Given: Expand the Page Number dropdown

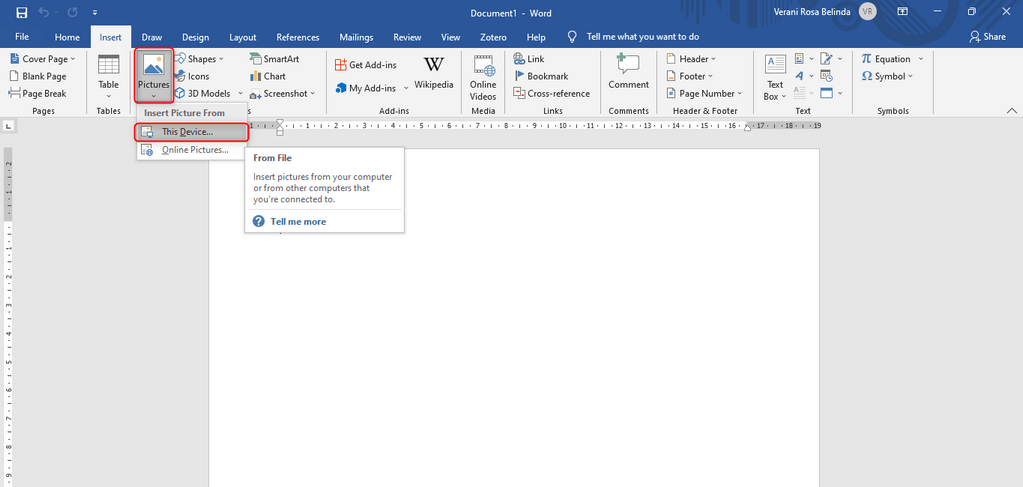Looking at the screenshot, I should (704, 93).
